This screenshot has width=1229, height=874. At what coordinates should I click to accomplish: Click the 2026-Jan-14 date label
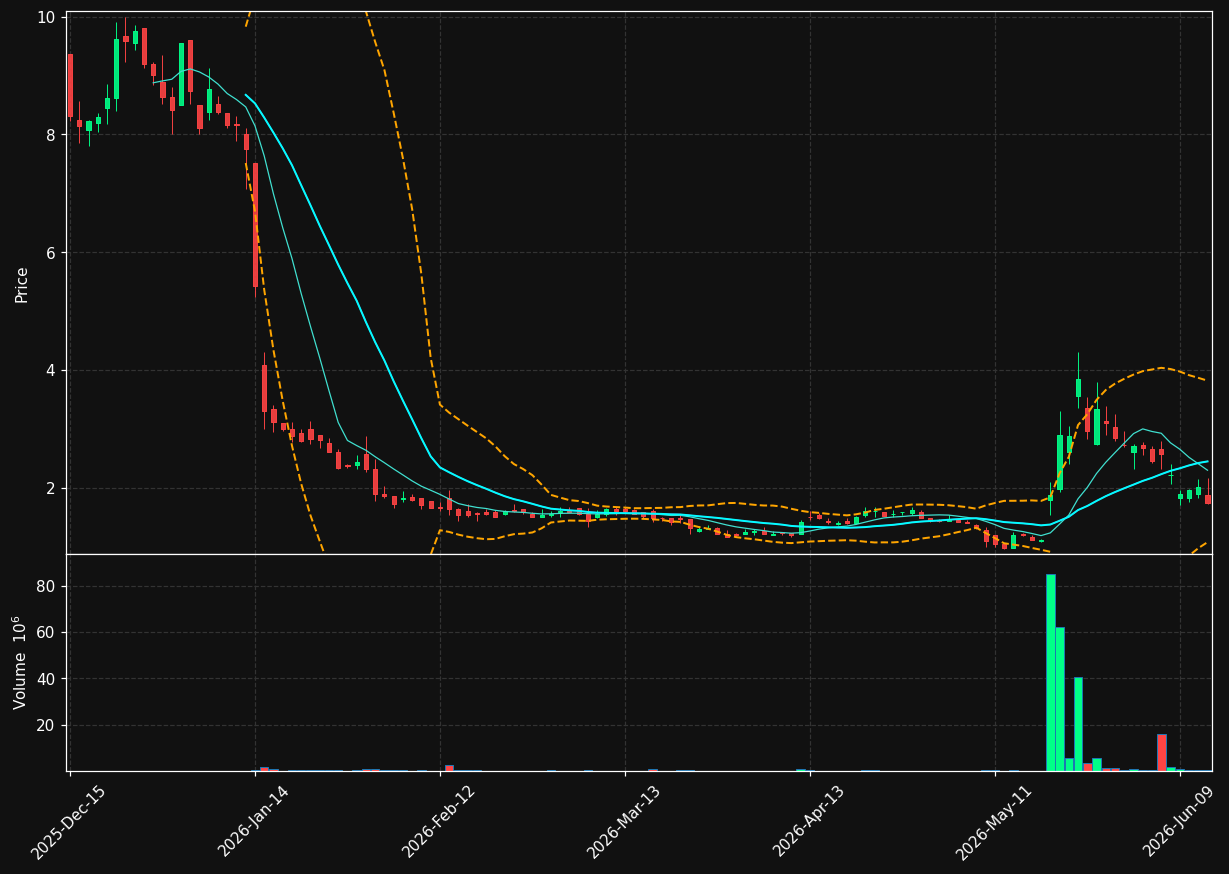pos(254,822)
